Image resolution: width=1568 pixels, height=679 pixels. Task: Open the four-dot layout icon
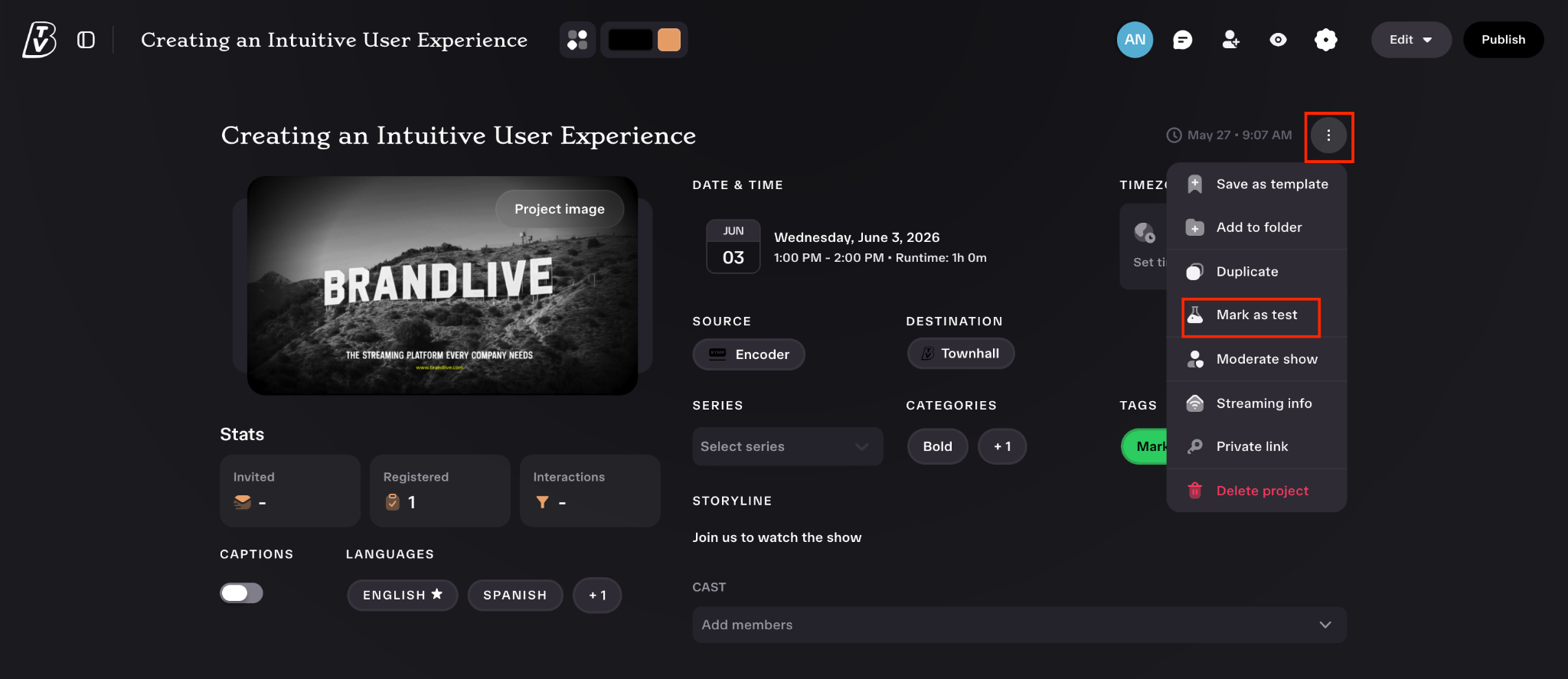tap(577, 40)
